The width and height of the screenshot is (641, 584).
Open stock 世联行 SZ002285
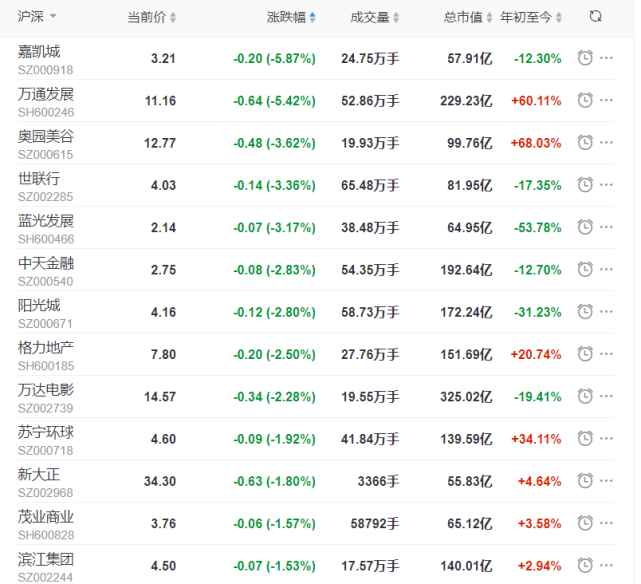(x=45, y=186)
